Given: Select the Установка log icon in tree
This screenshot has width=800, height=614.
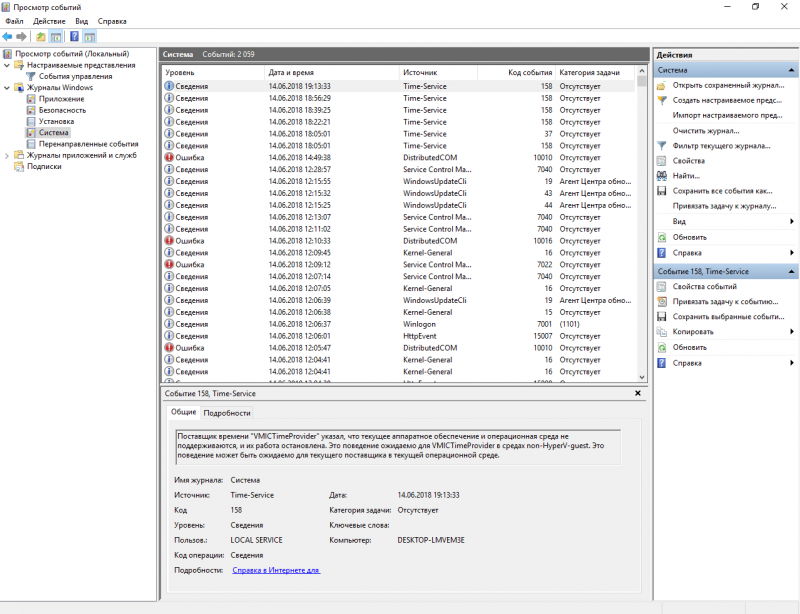Looking at the screenshot, I should (31, 121).
